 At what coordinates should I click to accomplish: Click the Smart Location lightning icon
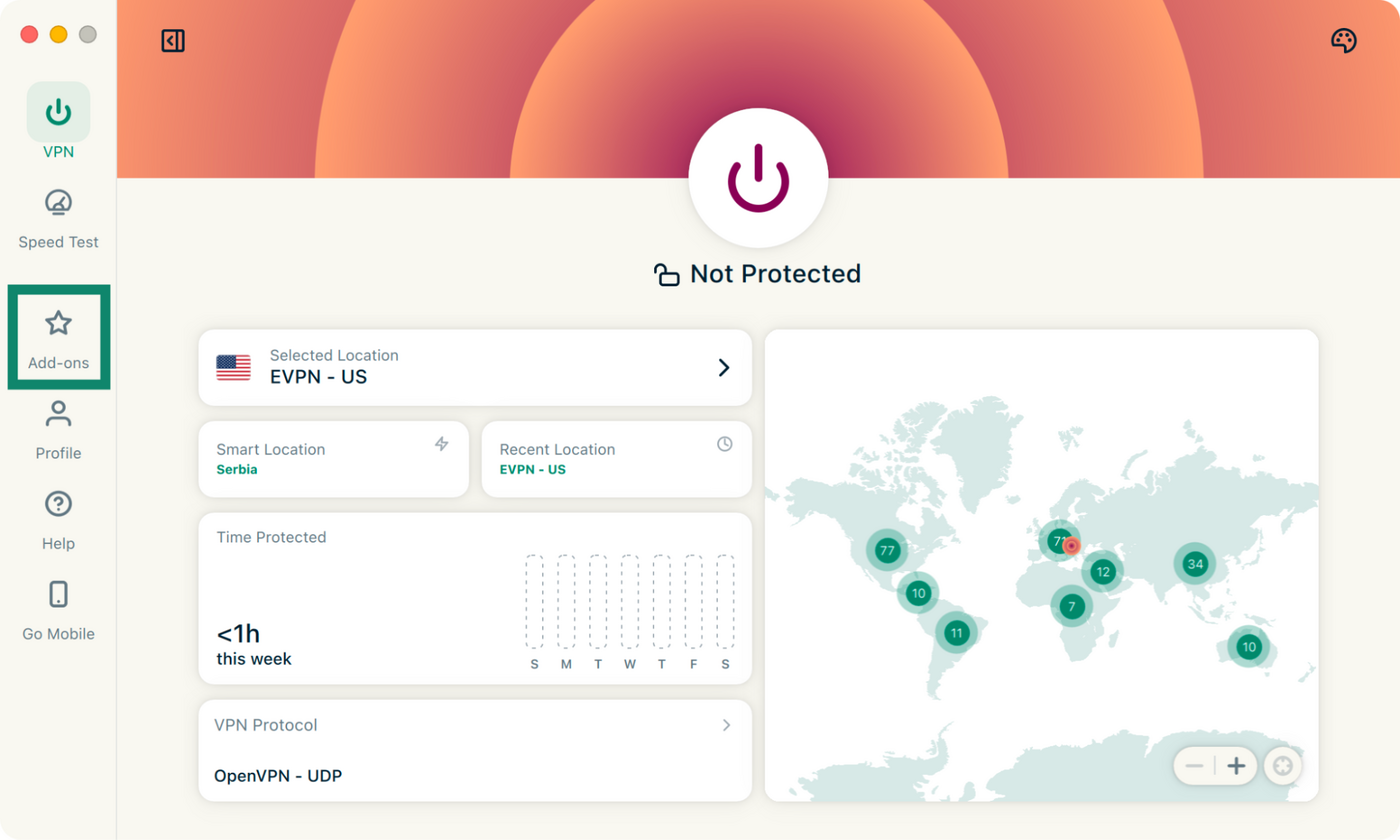point(442,444)
